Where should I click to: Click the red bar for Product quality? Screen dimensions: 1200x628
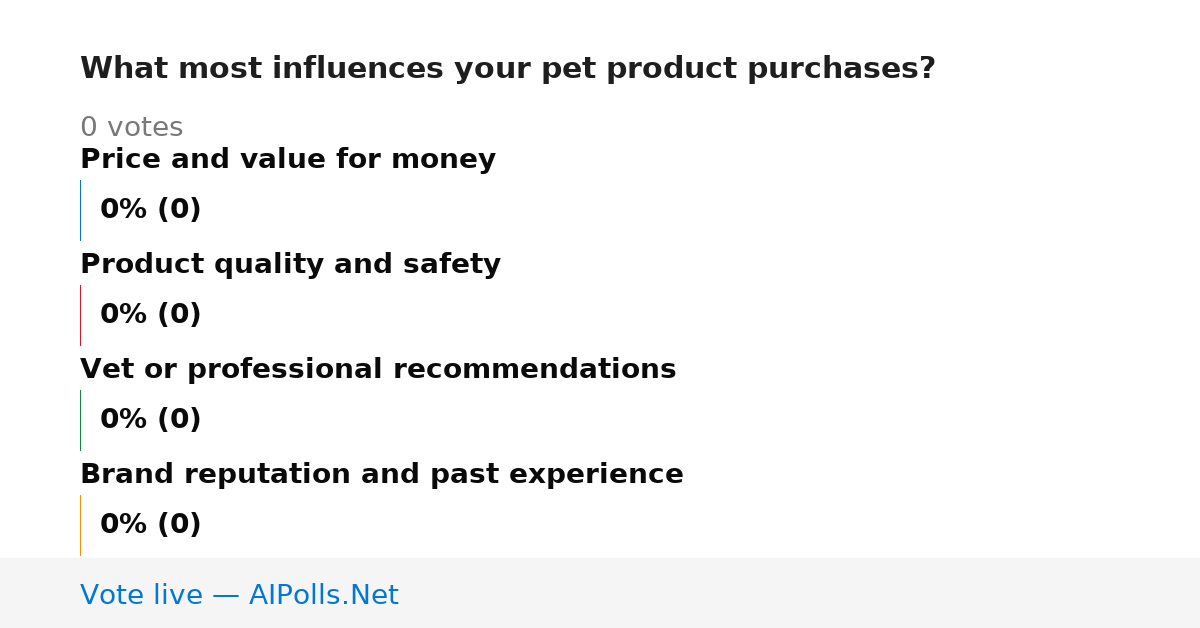point(80,315)
